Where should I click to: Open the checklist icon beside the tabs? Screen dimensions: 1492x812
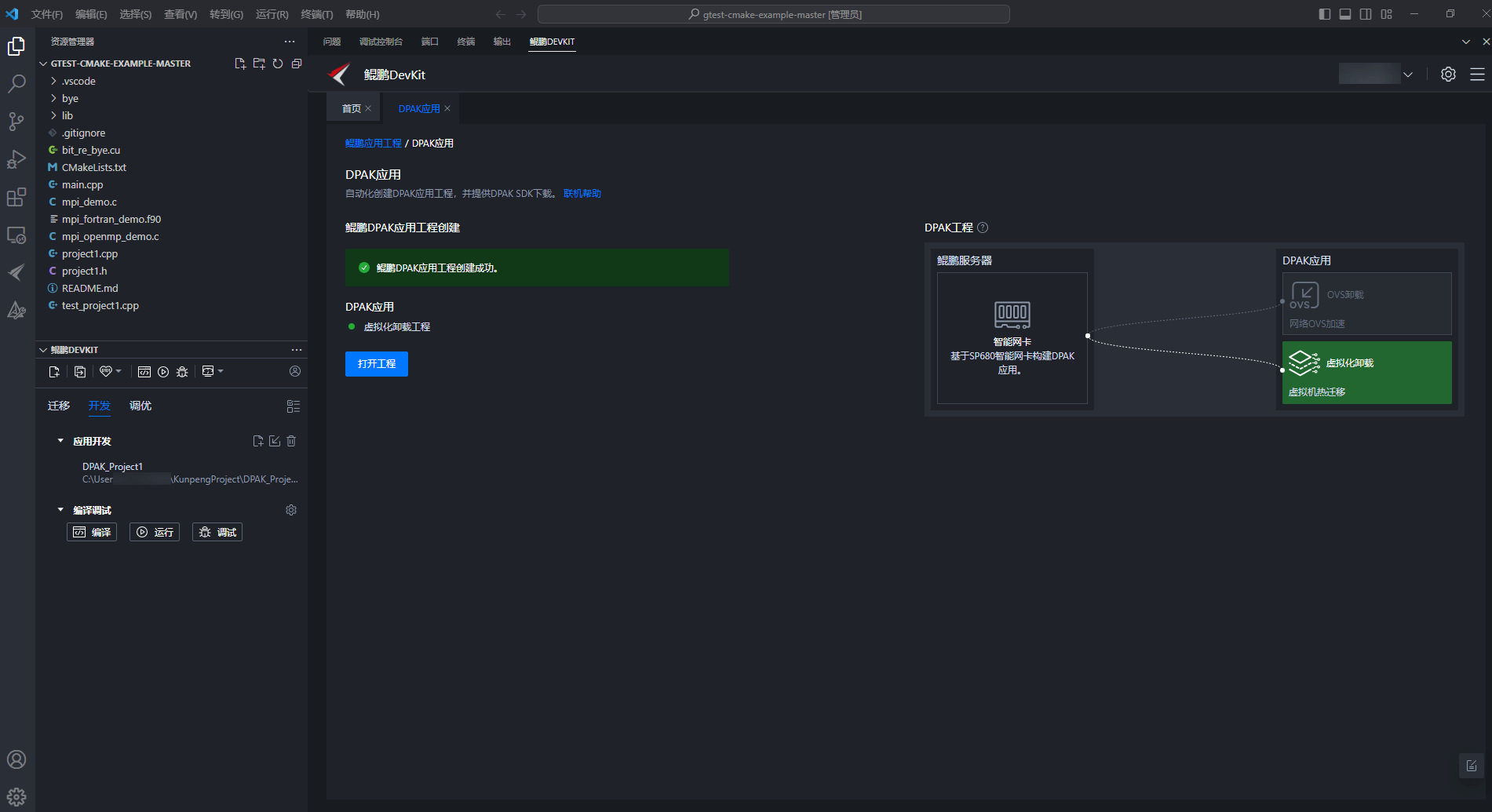pos(294,406)
